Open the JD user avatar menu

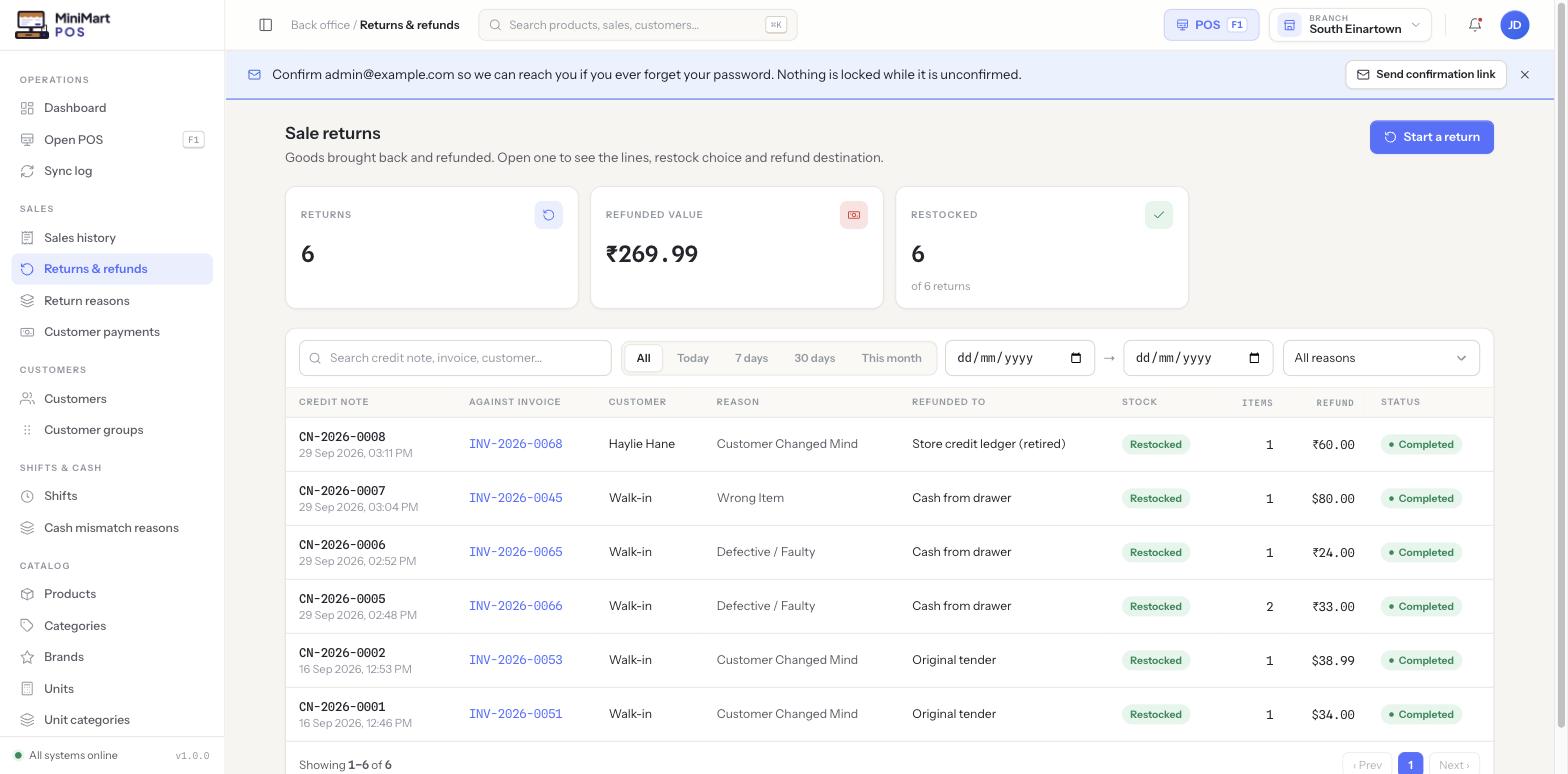(1515, 25)
